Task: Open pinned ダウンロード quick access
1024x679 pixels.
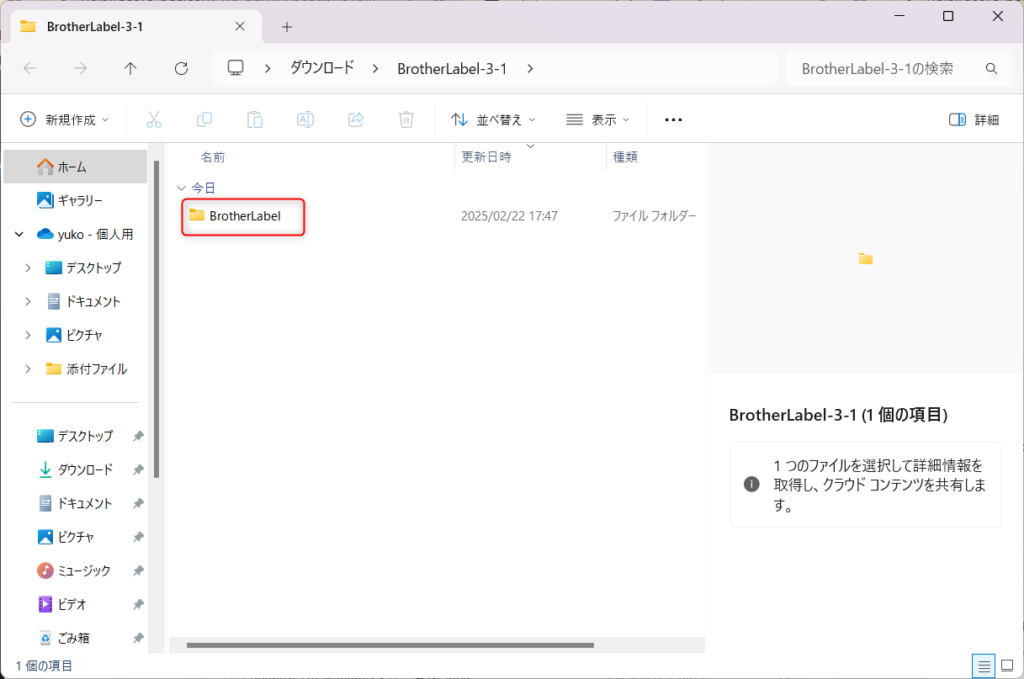Action: pyautogui.click(x=75, y=469)
